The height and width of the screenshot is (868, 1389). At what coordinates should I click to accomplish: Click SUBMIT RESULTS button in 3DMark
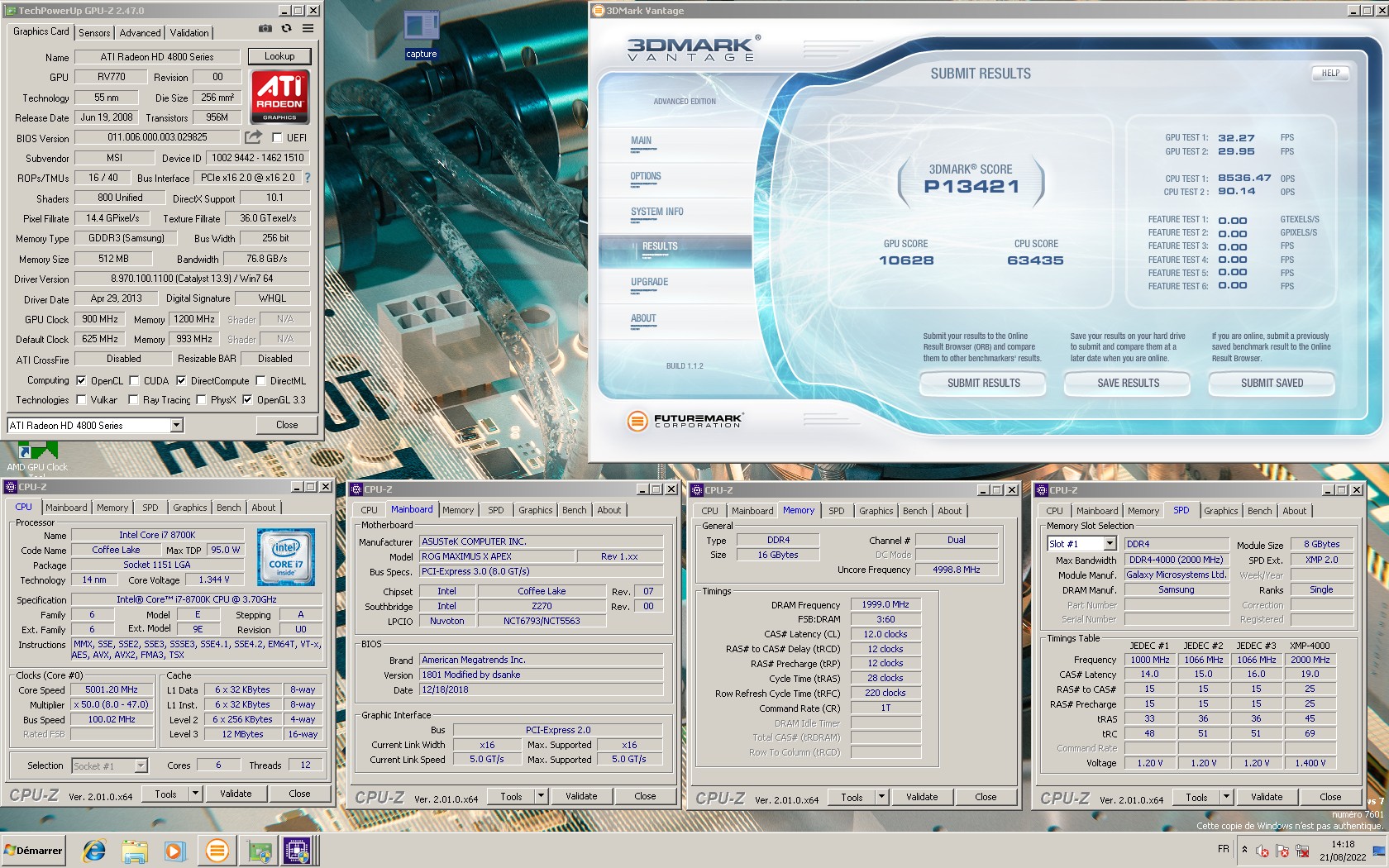983,383
